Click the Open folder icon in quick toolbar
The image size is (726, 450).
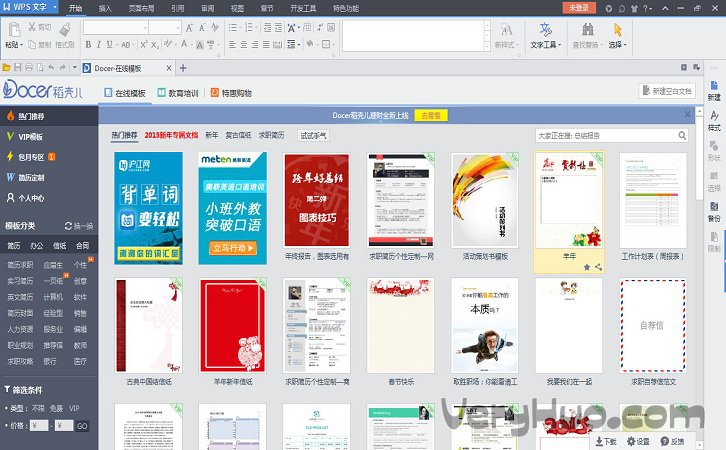(6, 68)
